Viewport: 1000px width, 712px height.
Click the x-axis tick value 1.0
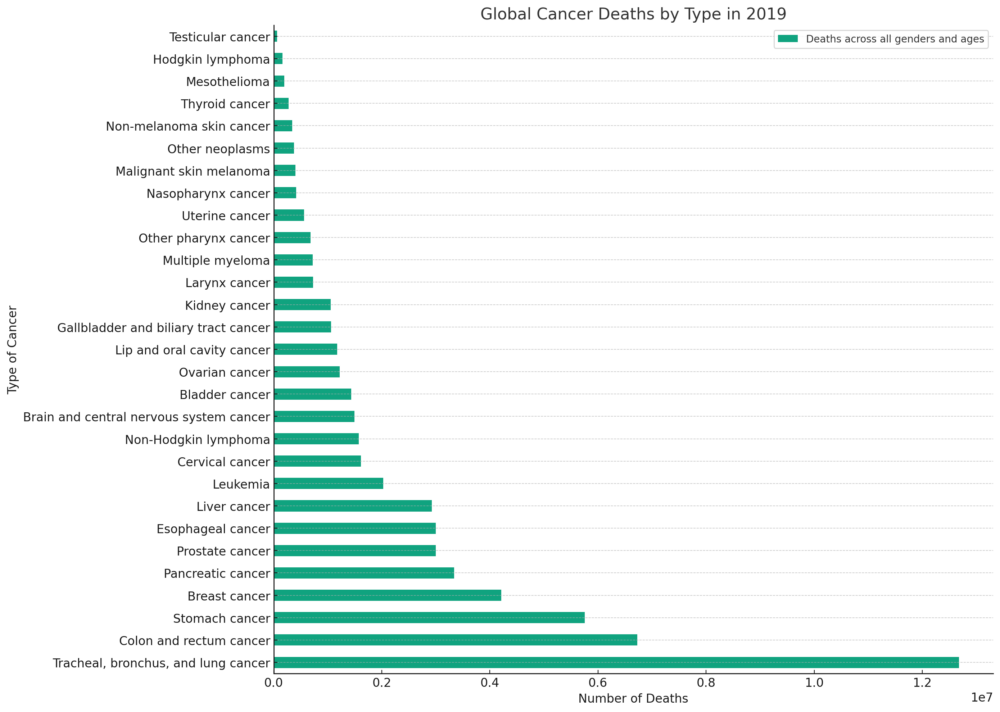pos(814,682)
